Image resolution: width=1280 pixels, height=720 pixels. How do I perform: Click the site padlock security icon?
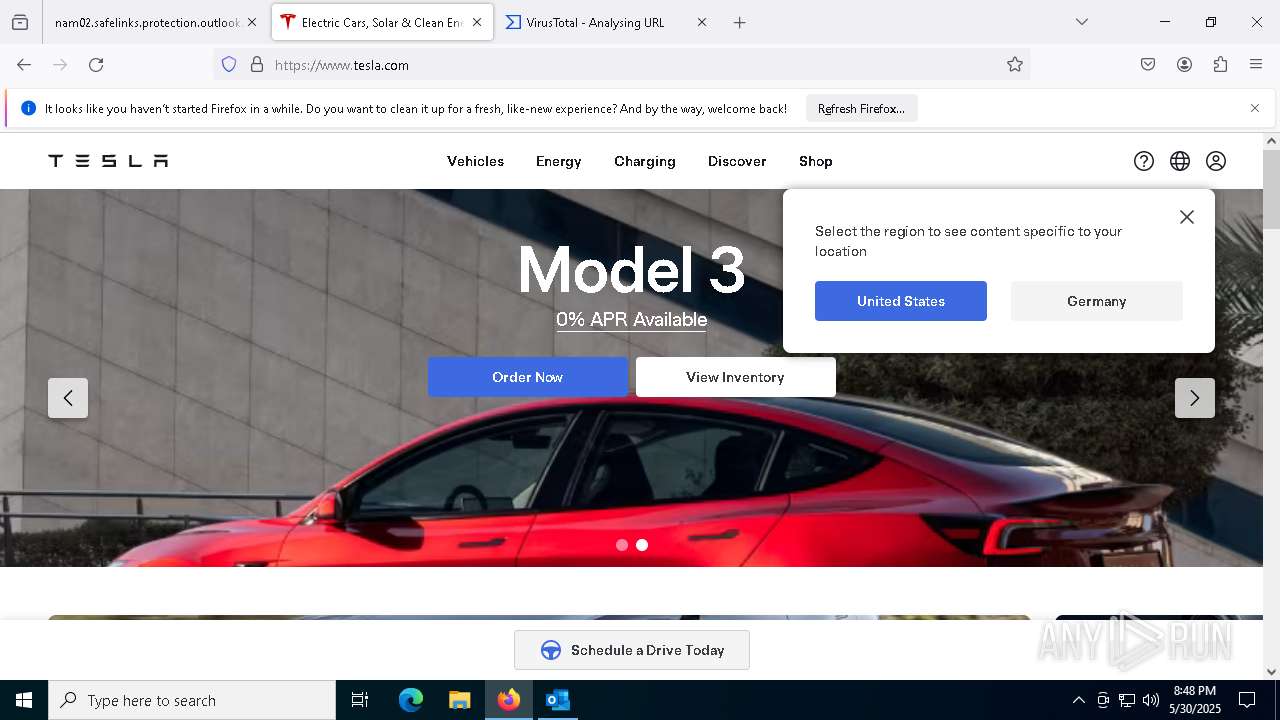coord(257,65)
